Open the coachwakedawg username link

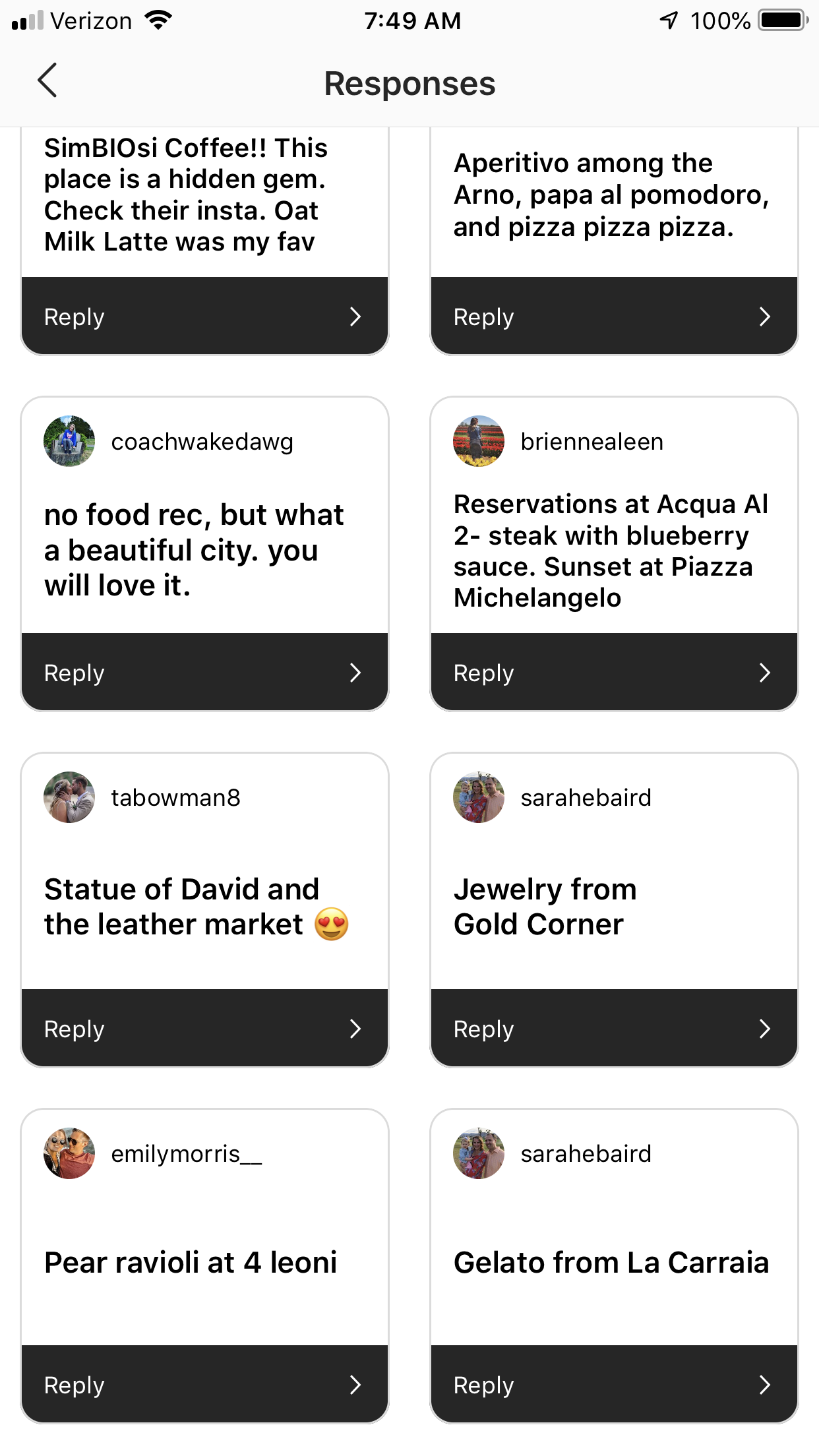(202, 442)
